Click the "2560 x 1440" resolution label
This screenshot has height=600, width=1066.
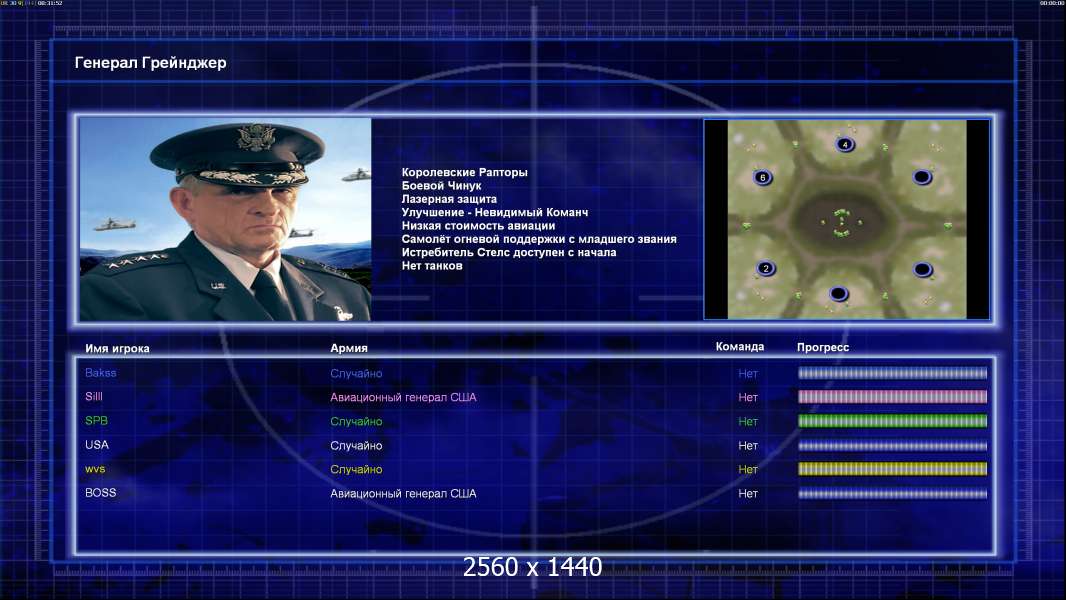coord(532,567)
